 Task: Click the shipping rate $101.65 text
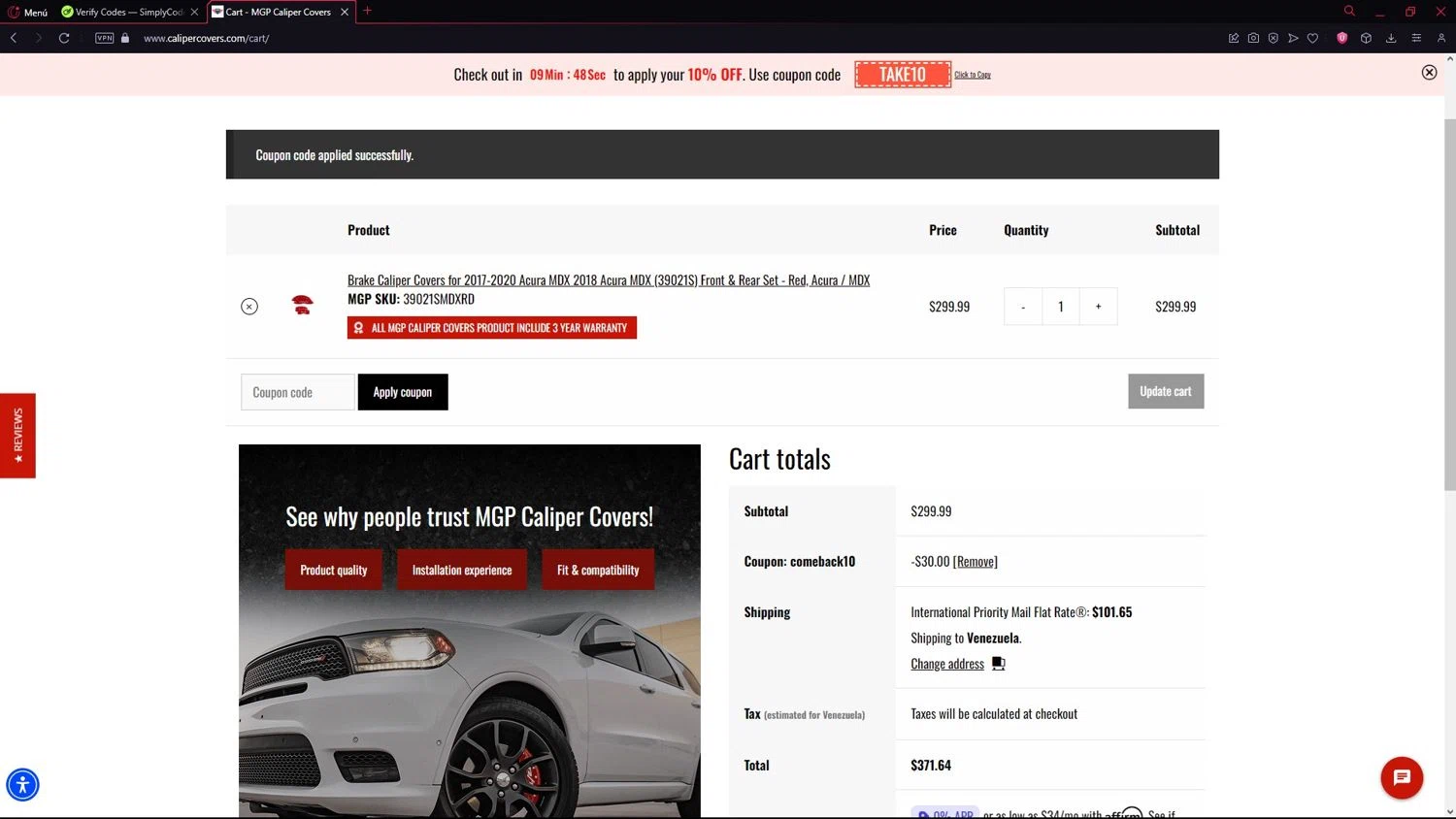pos(1111,612)
